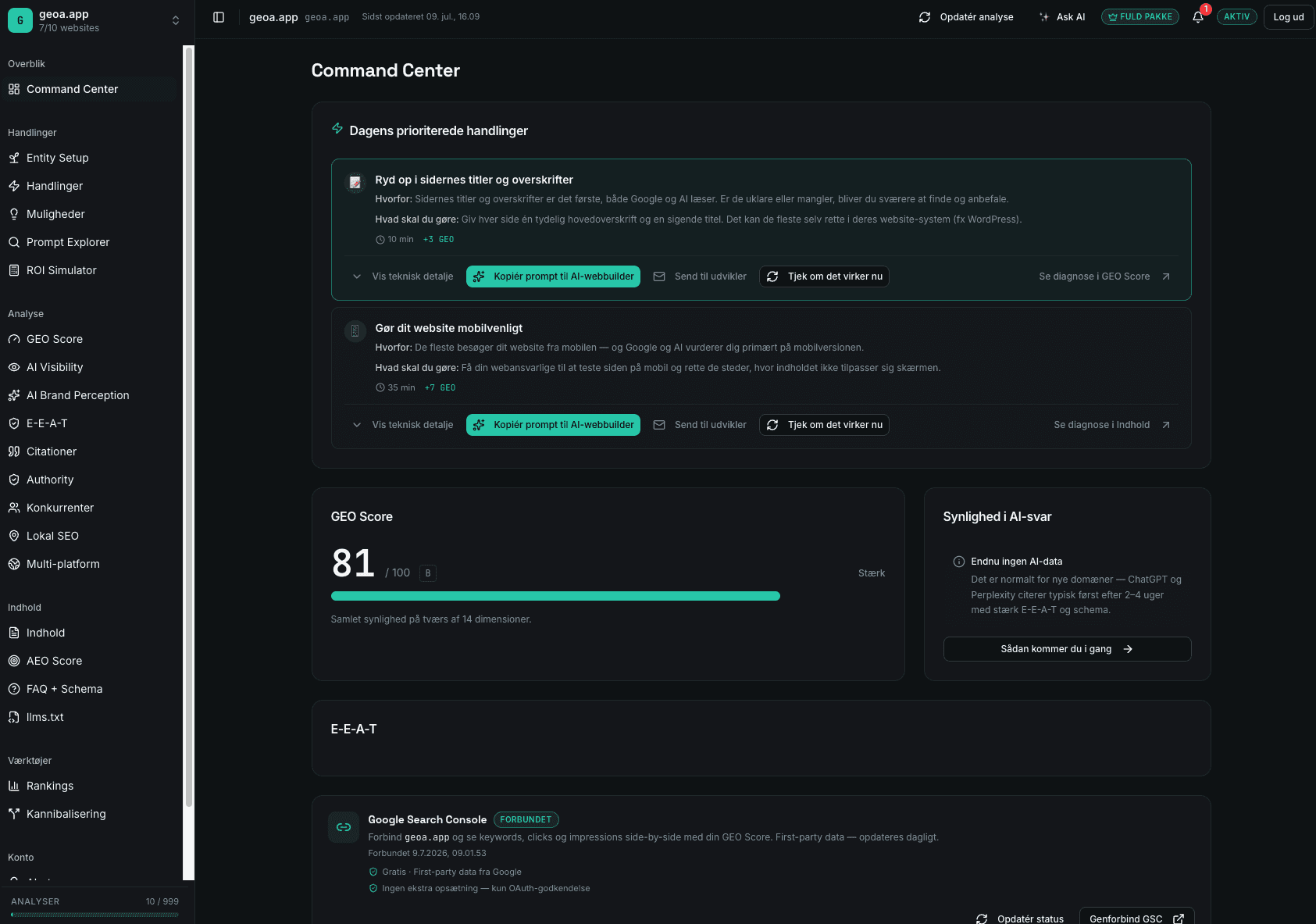Viewport: 1316px width, 924px height.
Task: Click the AI Visibility eye icon
Action: (x=14, y=367)
